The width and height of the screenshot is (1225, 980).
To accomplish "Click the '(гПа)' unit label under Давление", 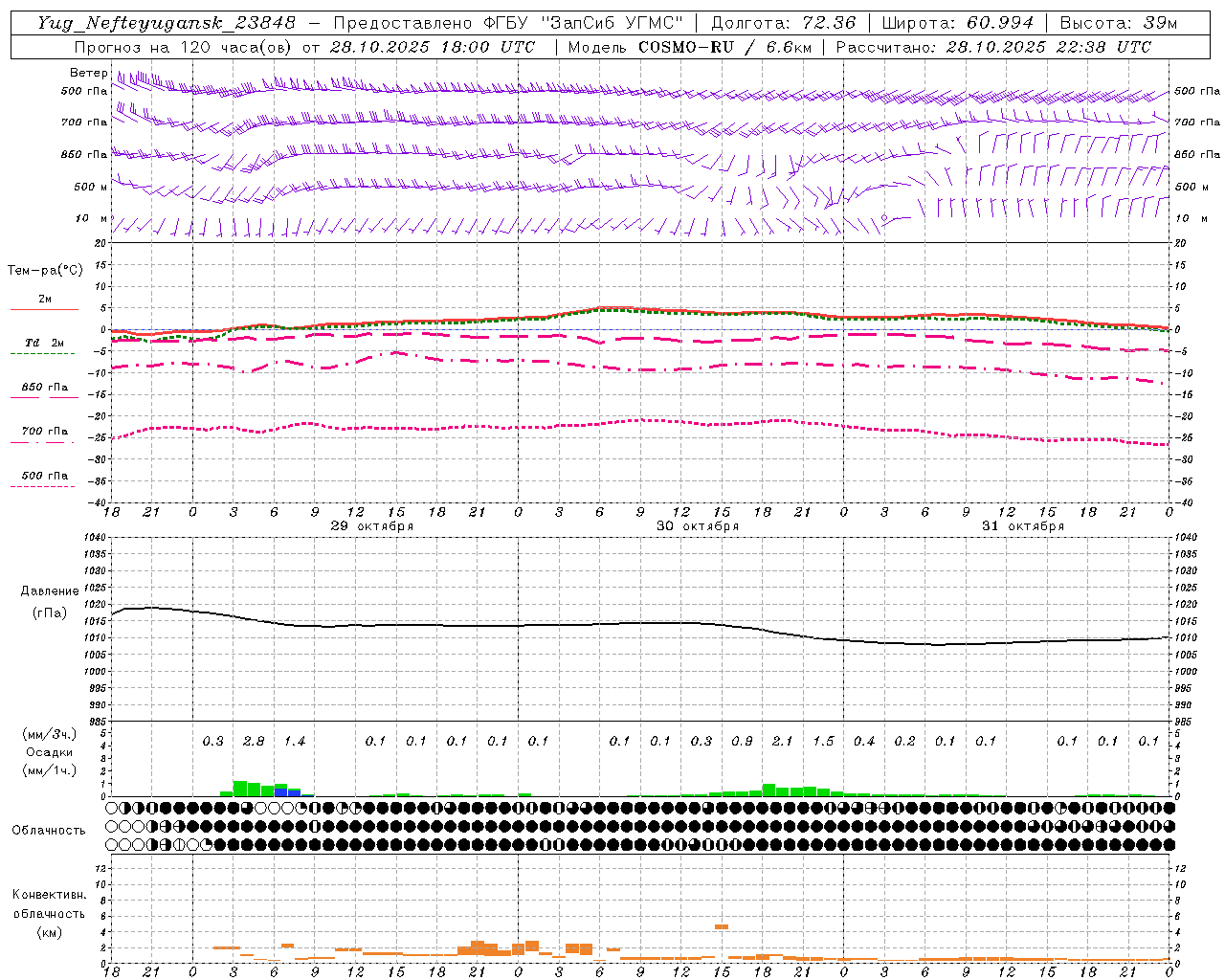I will [x=50, y=612].
